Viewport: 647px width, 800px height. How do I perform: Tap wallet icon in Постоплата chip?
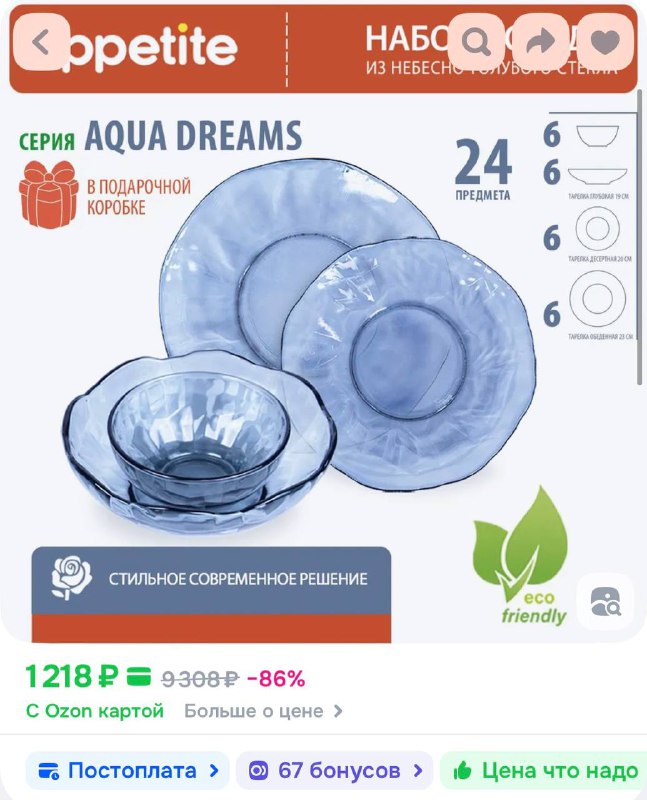point(49,770)
